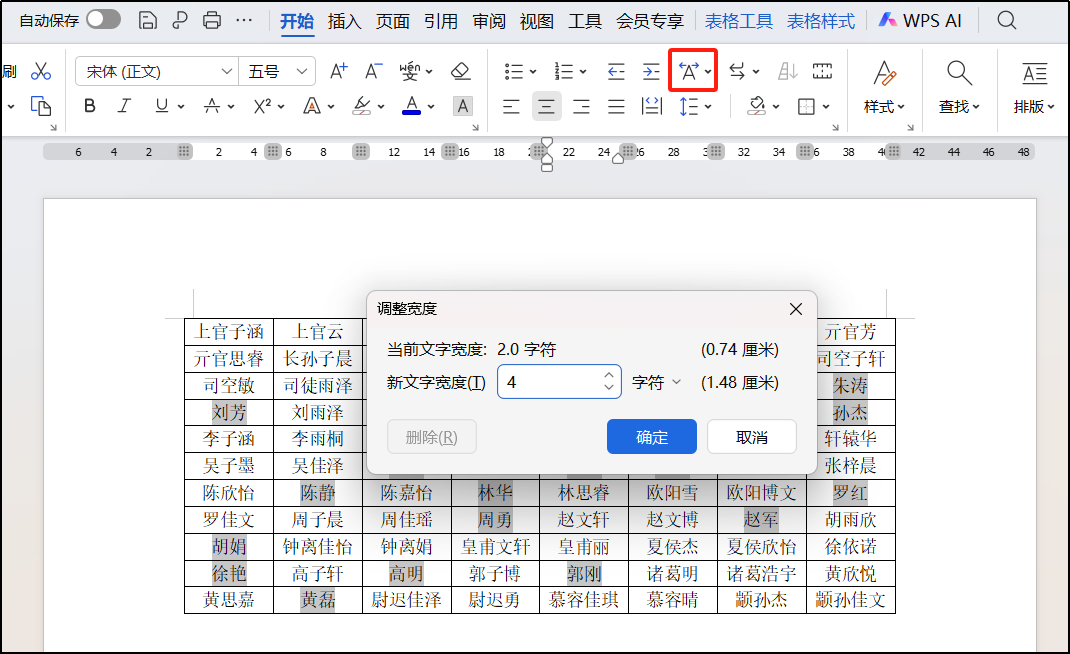Select the clear formatting eraser icon
Image resolution: width=1070 pixels, height=654 pixels.
tap(461, 70)
